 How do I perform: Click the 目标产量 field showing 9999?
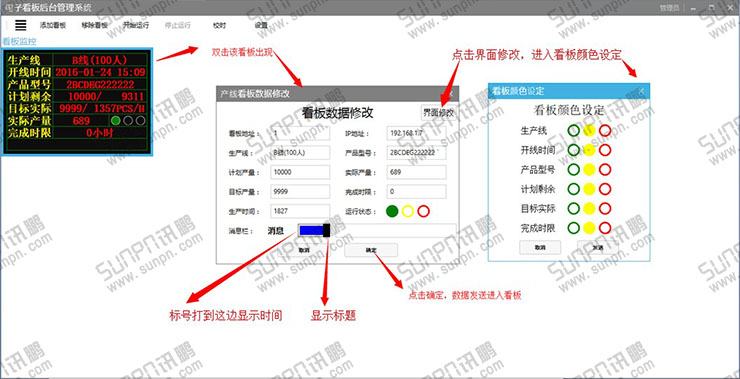[x=300, y=192]
